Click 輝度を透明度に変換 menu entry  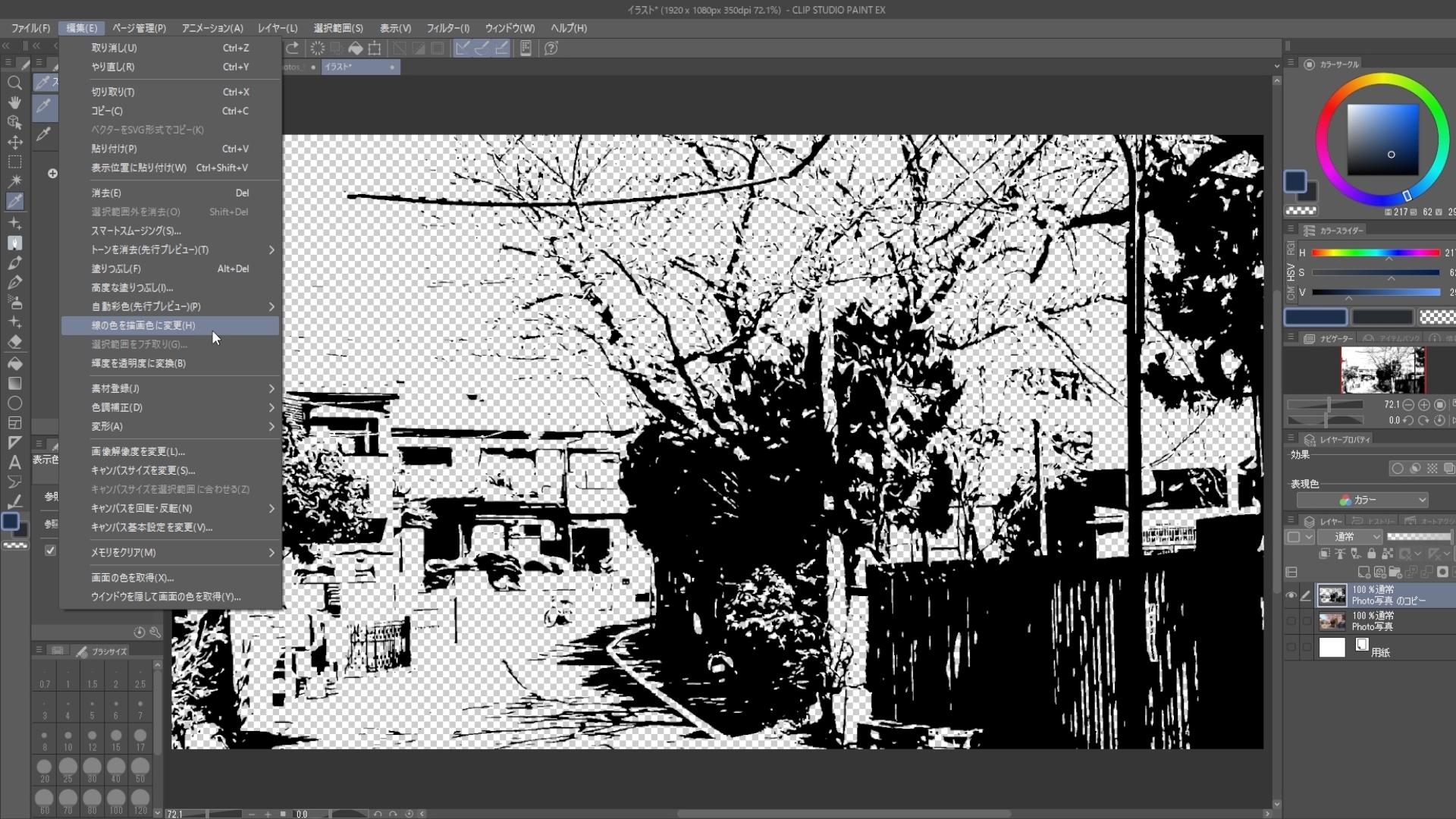[138, 363]
